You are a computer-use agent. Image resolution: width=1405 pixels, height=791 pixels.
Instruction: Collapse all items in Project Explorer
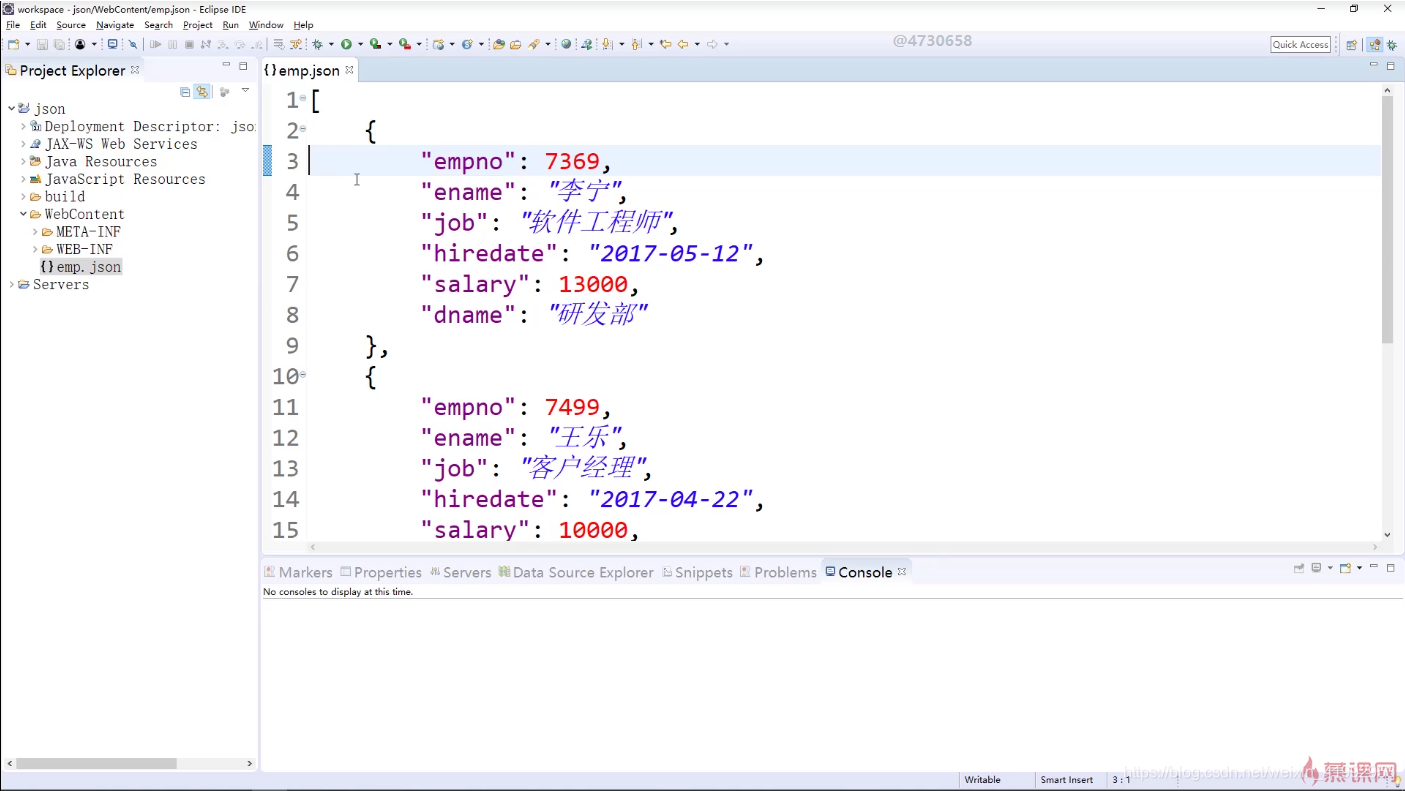185,91
